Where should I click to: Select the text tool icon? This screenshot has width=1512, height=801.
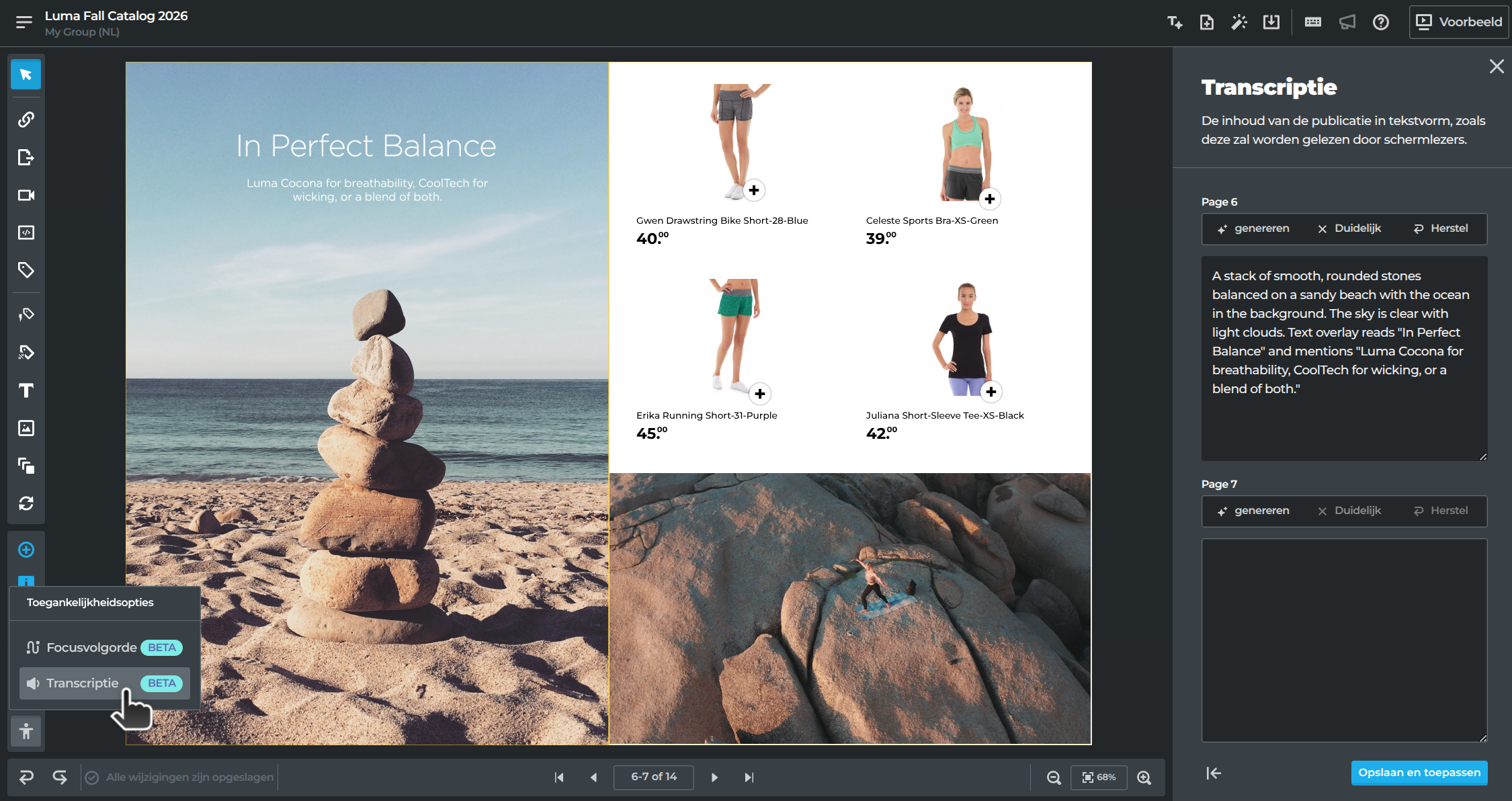tap(26, 390)
